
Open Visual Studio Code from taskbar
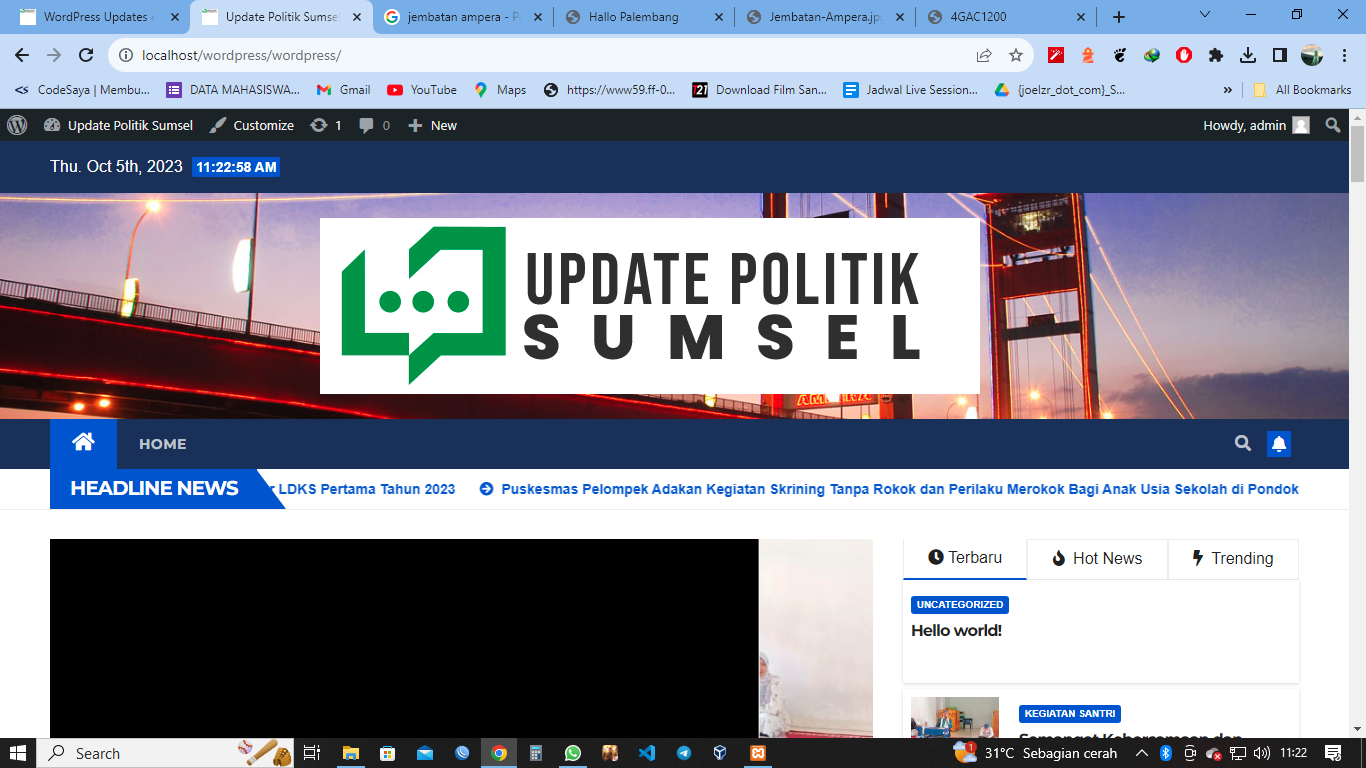point(647,753)
